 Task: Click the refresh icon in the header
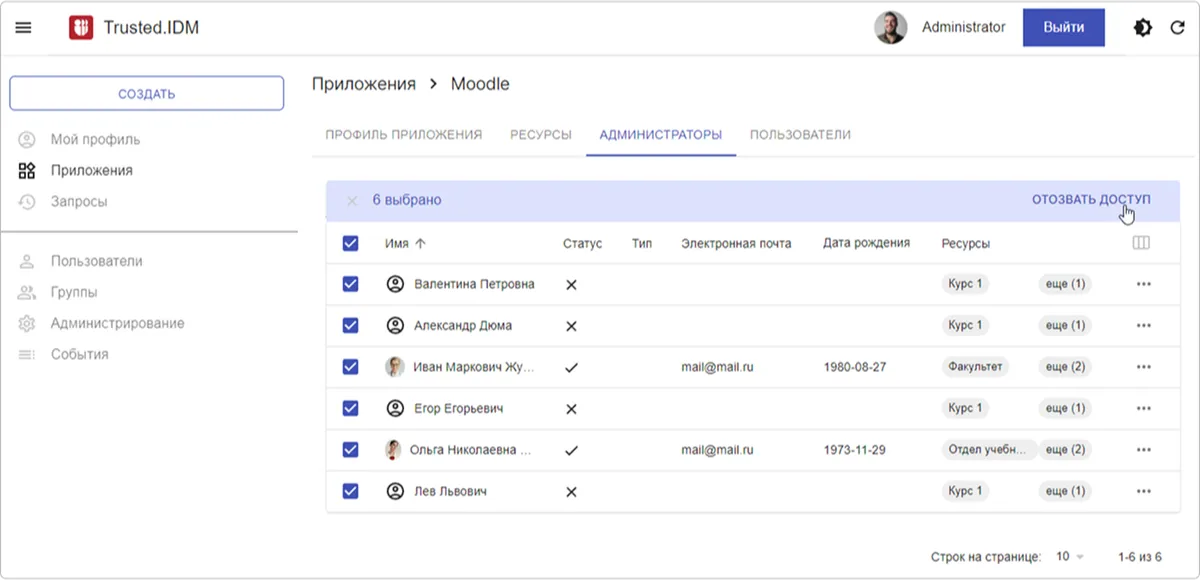point(1178,28)
